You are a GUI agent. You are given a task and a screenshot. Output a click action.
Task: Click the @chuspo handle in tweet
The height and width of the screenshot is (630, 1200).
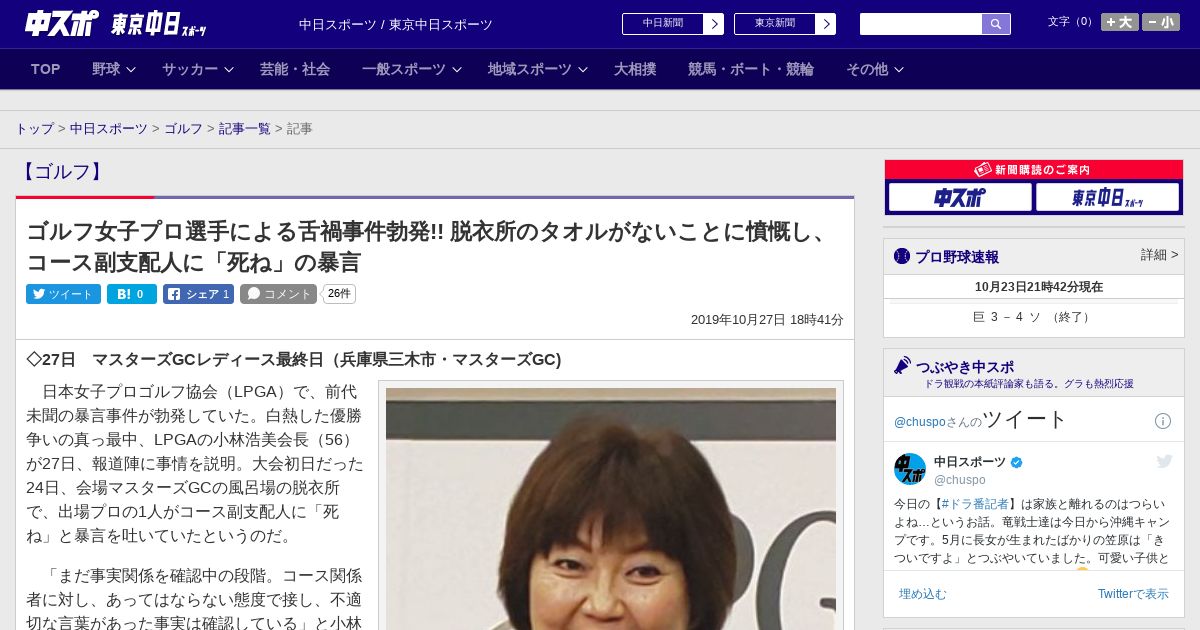(x=960, y=480)
